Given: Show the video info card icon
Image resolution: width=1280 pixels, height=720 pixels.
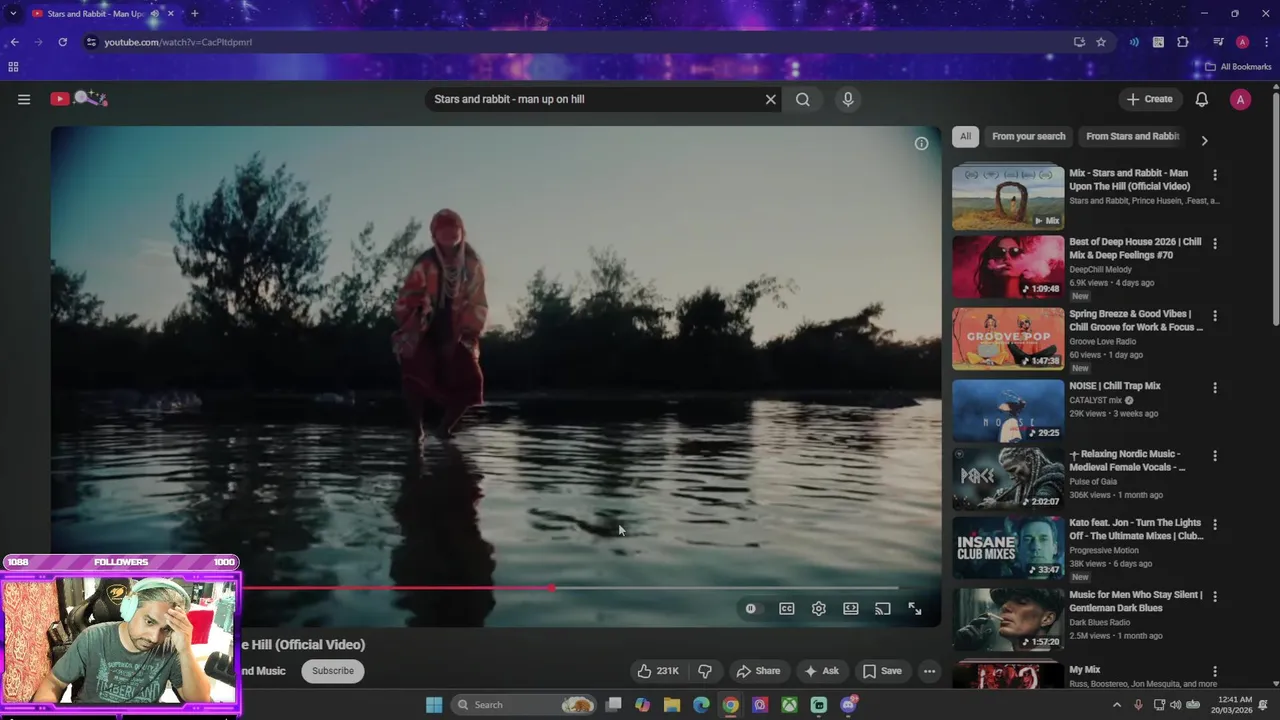Looking at the screenshot, I should [921, 143].
